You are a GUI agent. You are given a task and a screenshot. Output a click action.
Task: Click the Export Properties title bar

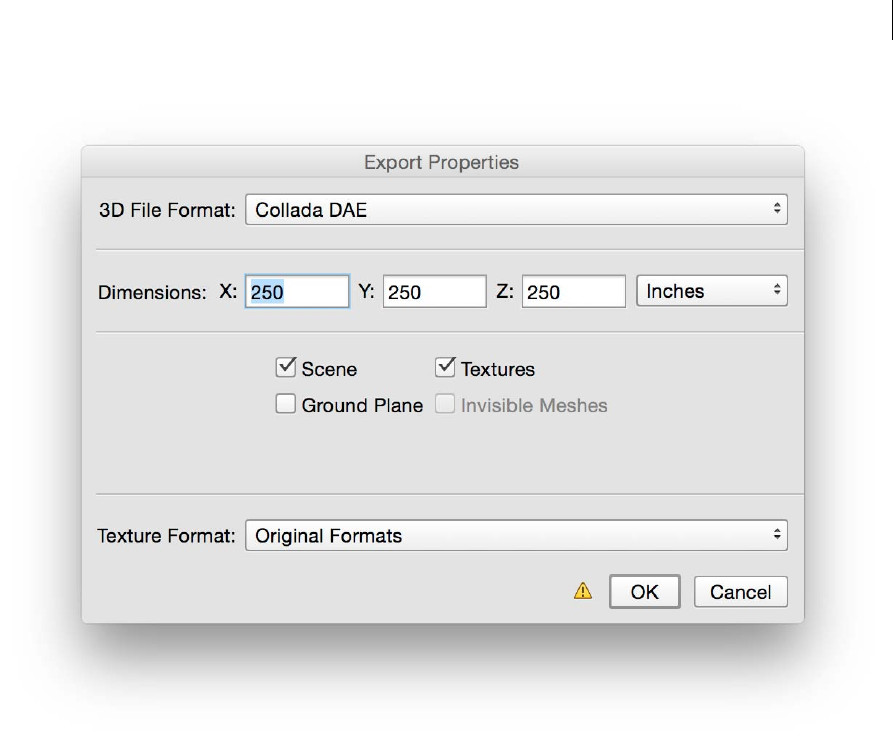pyautogui.click(x=442, y=162)
